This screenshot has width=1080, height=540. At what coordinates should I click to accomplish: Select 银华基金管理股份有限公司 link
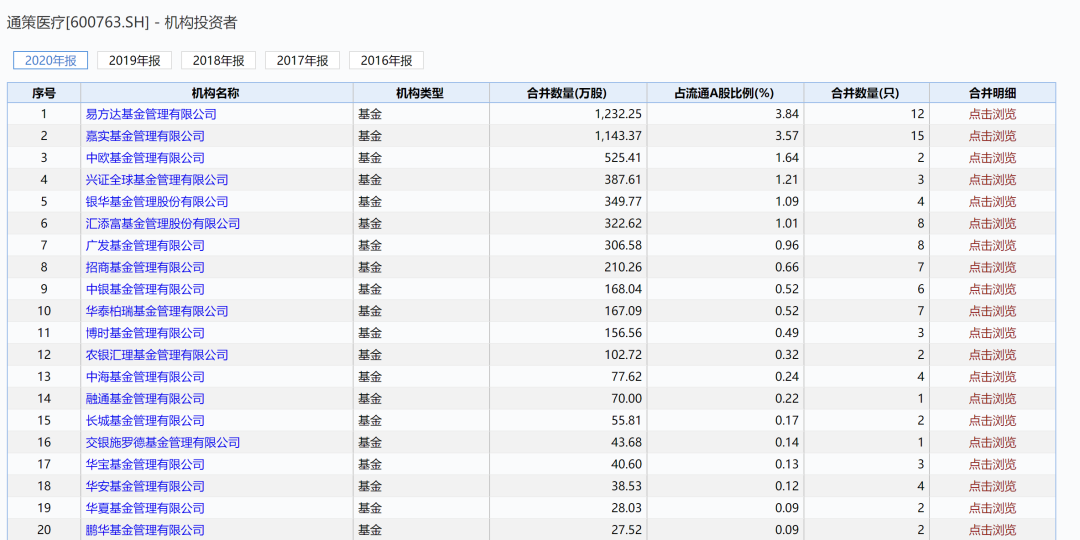pyautogui.click(x=157, y=202)
